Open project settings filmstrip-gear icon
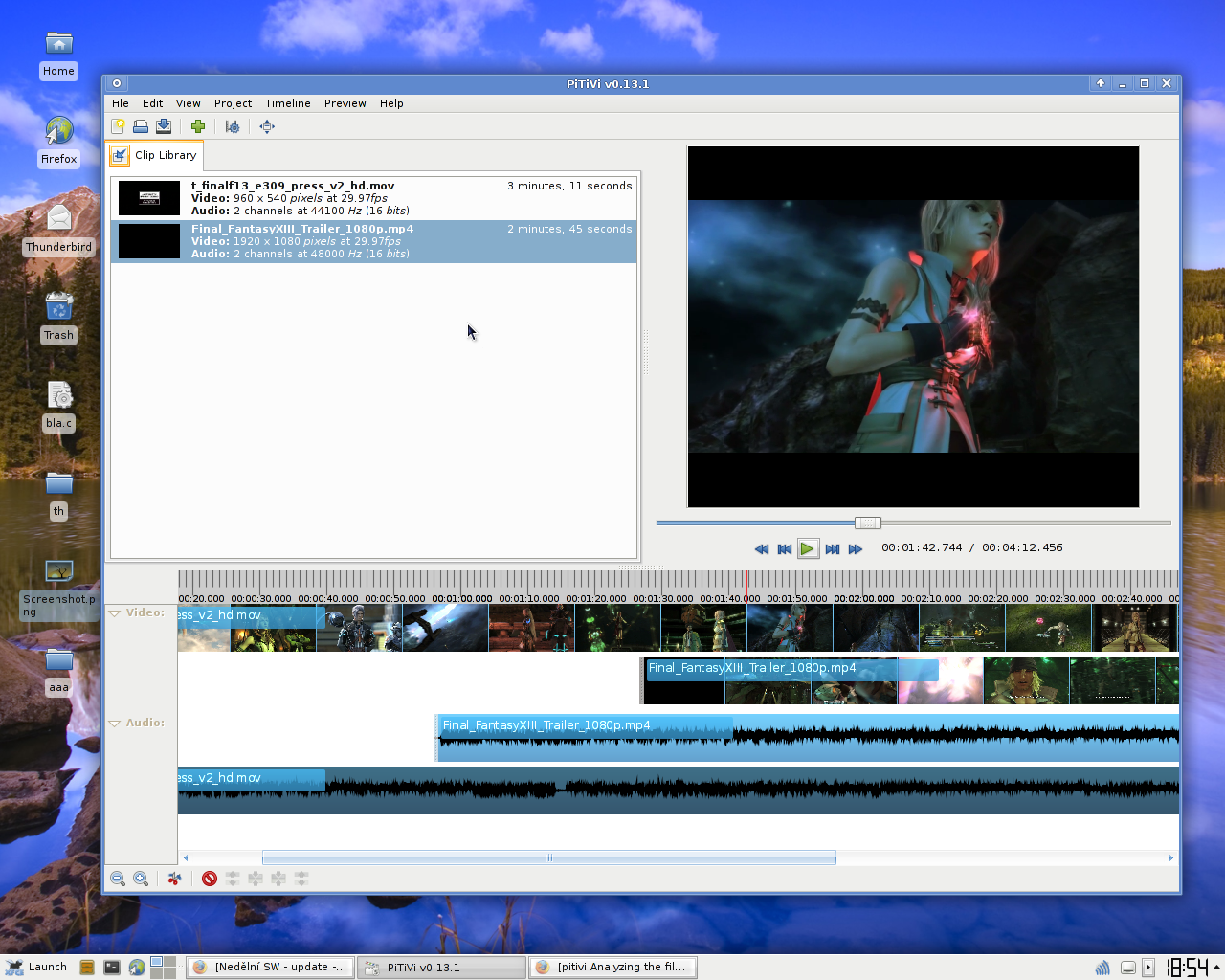 click(x=233, y=126)
